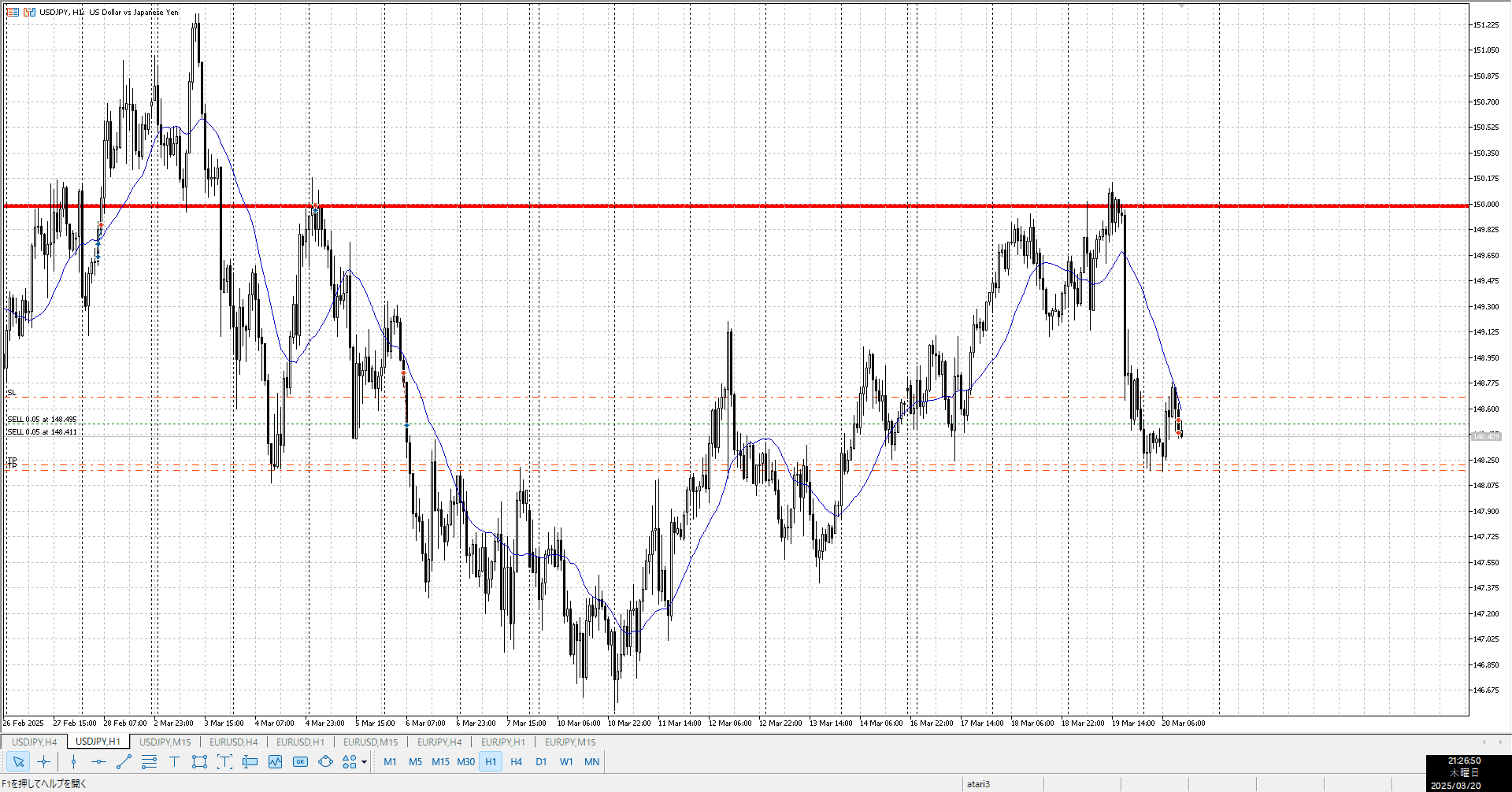This screenshot has width=1512, height=792.
Task: Switch to the EURUSD,H4 chart tab
Action: (233, 742)
